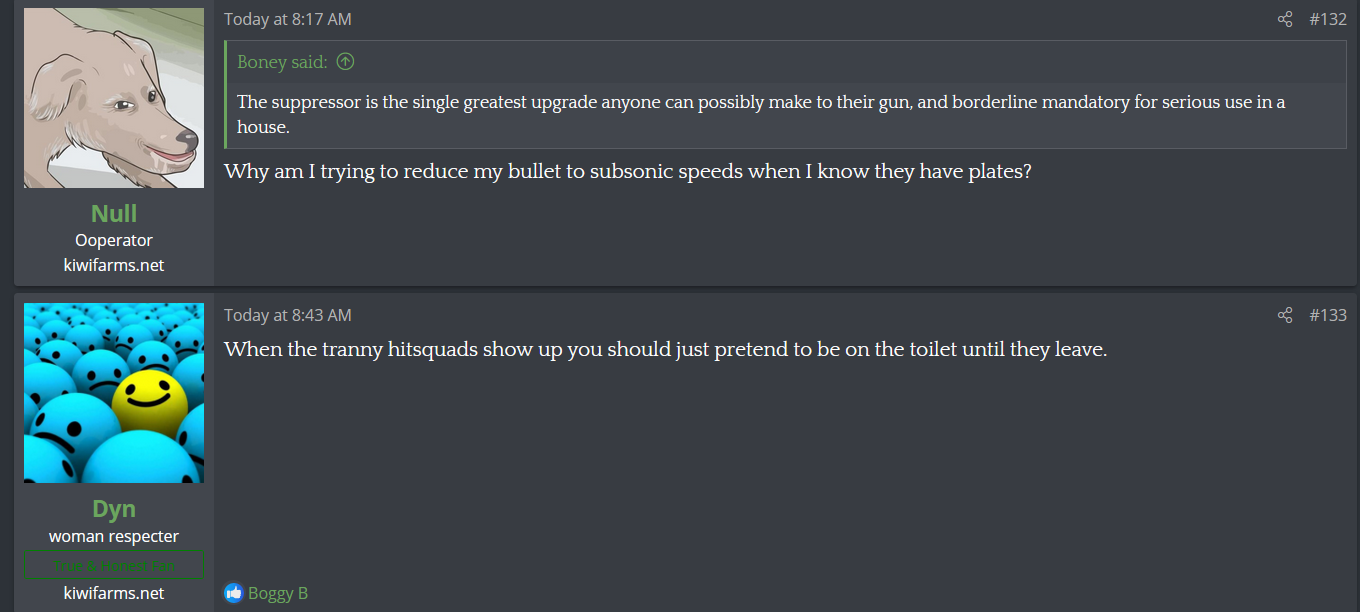The image size is (1360, 612).
Task: View Boggy B who liked the post
Action: [278, 593]
